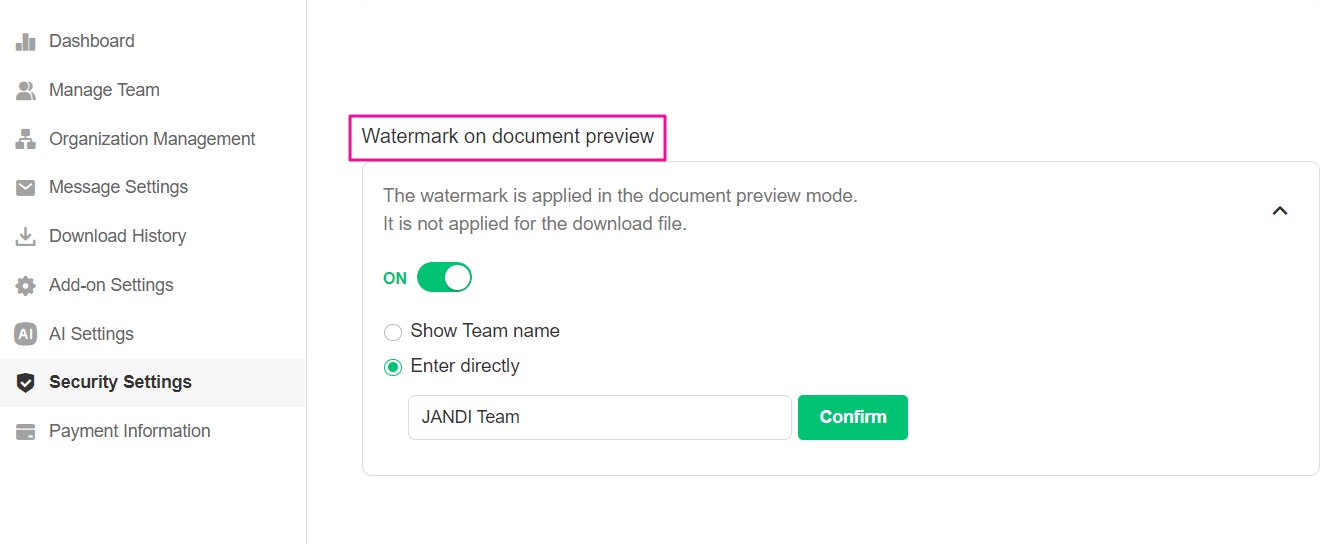Click the Organization Management hierarchy icon

[x=26, y=139]
